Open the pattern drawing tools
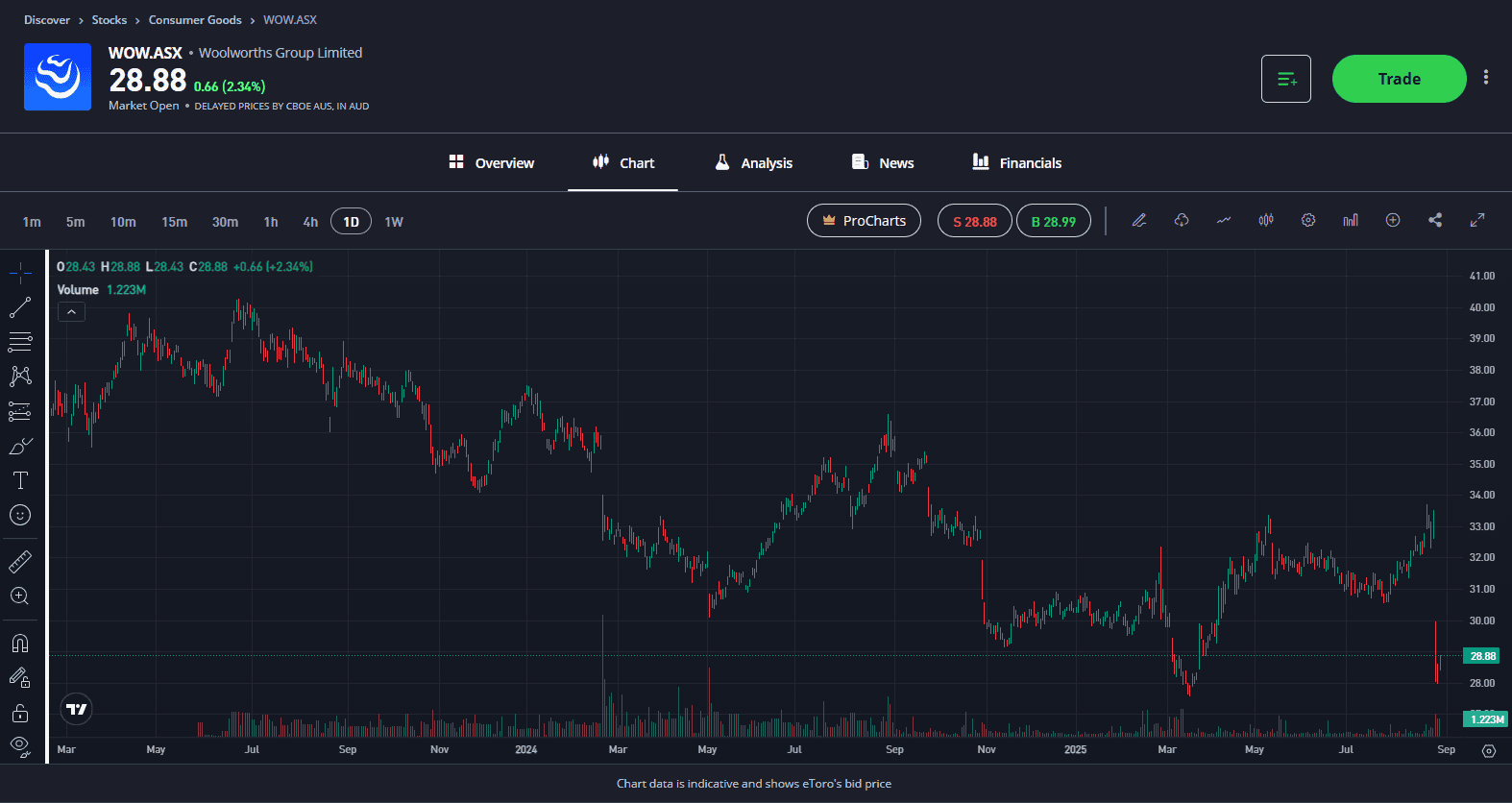The image size is (1512, 803). click(20, 377)
